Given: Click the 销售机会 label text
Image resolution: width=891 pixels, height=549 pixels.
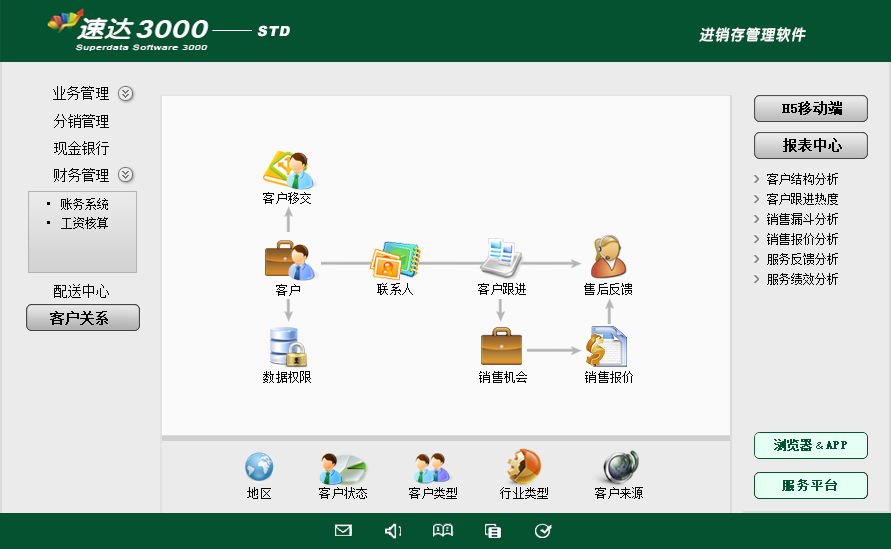Looking at the screenshot, I should [x=503, y=377].
